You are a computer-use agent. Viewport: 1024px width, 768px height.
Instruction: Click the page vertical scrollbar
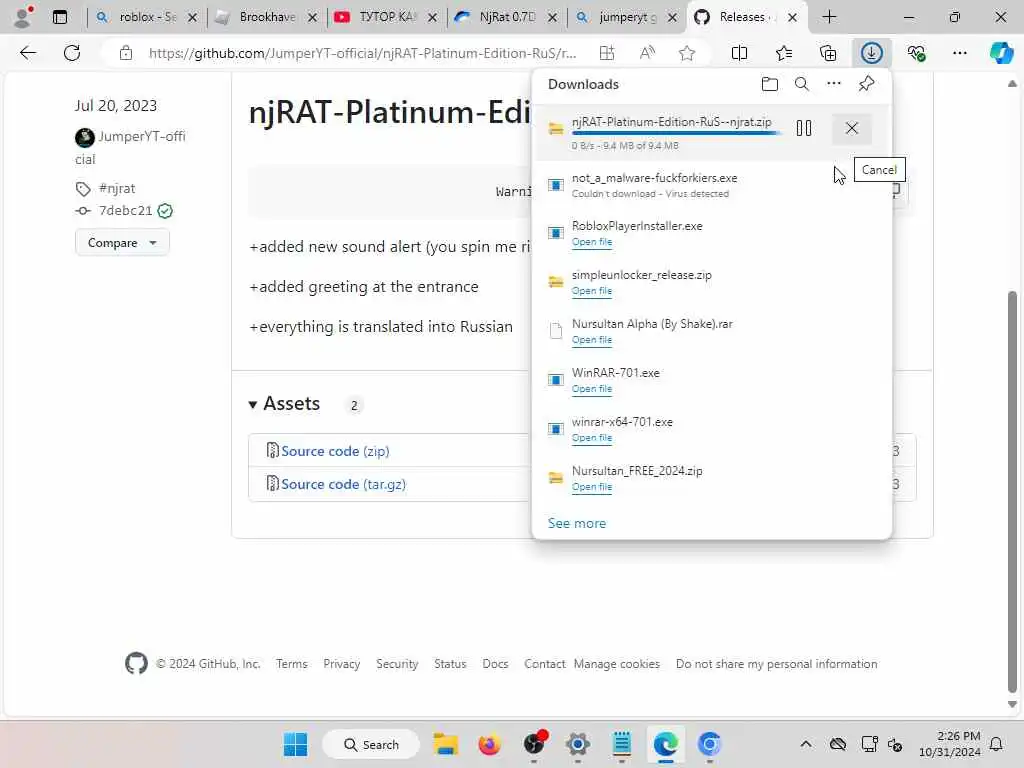(x=1012, y=491)
